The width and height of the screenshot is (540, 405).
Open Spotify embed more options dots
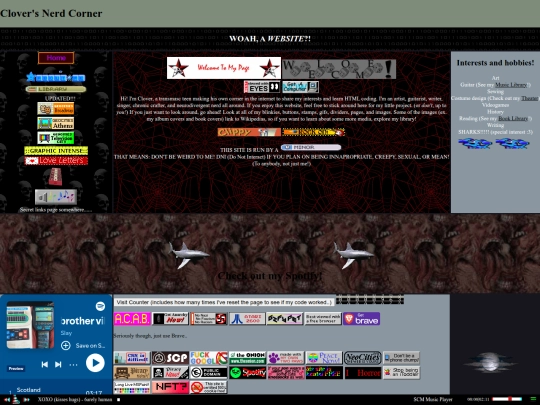pos(73,364)
